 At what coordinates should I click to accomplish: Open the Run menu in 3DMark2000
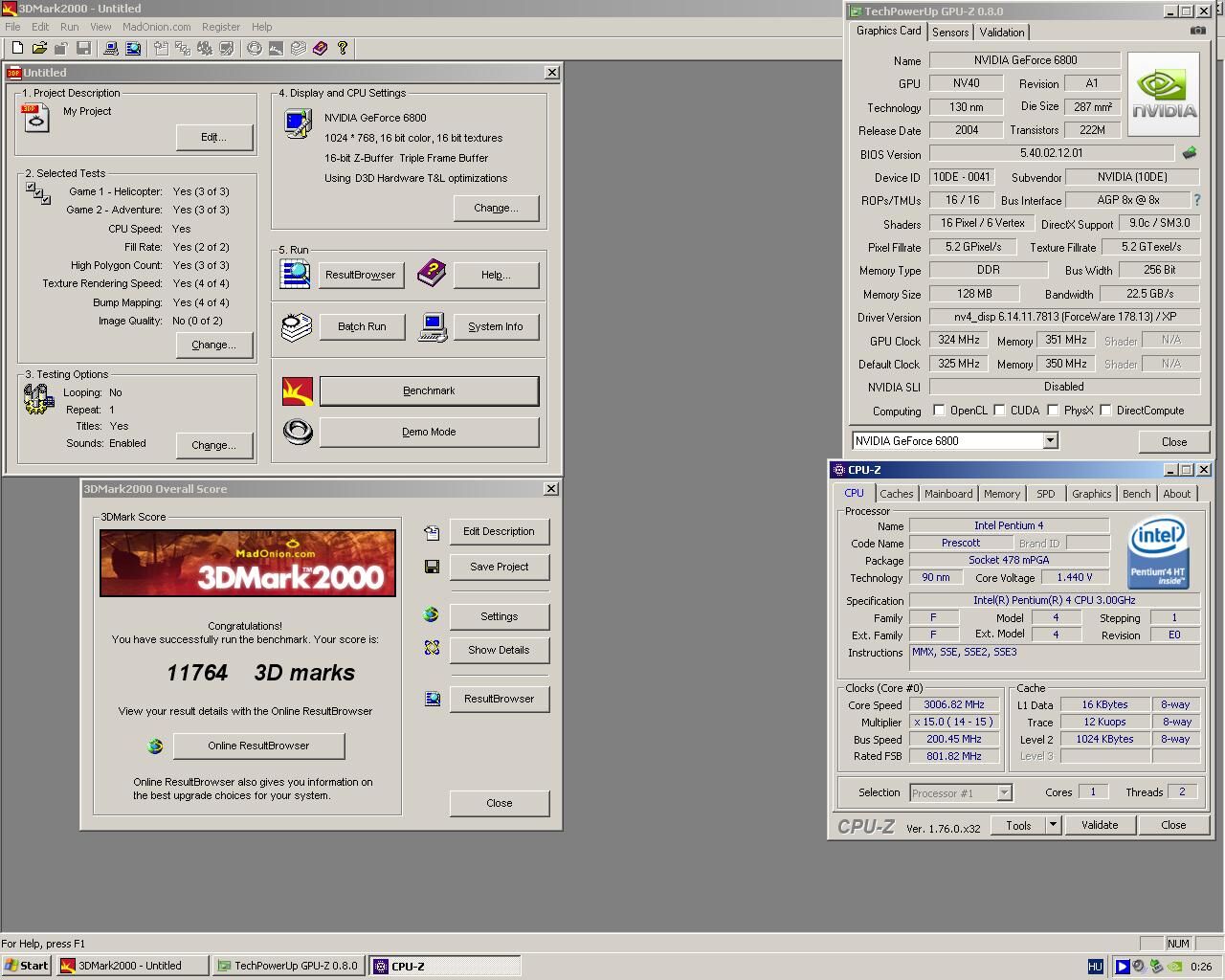tap(70, 27)
